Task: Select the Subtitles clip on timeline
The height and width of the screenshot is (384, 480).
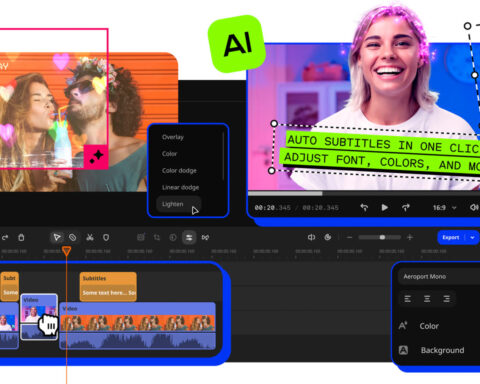Action: [x=108, y=286]
